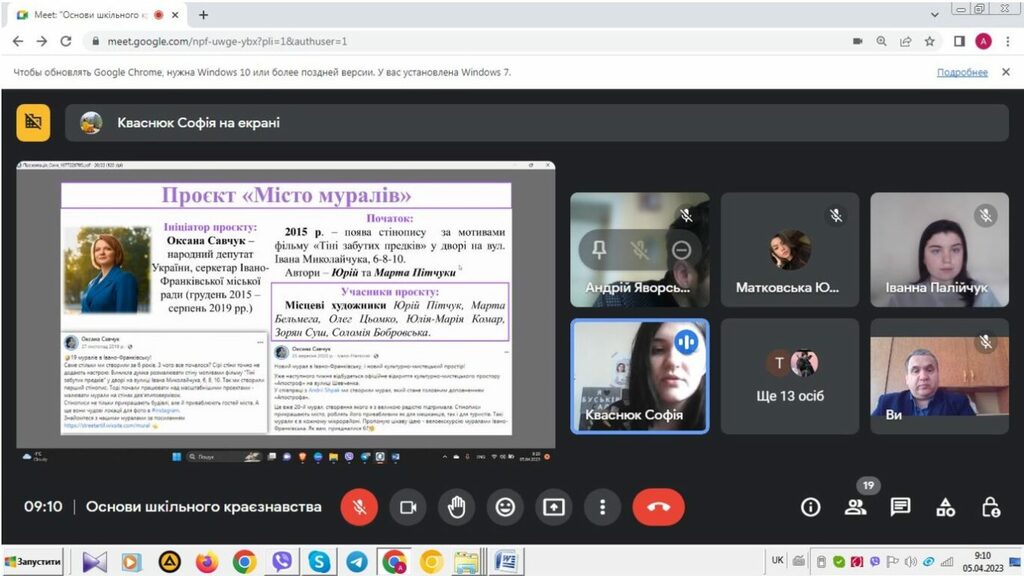Image resolution: width=1024 pixels, height=576 pixels.
Task: Open the Chrome tab search chevron
Action: click(x=934, y=14)
